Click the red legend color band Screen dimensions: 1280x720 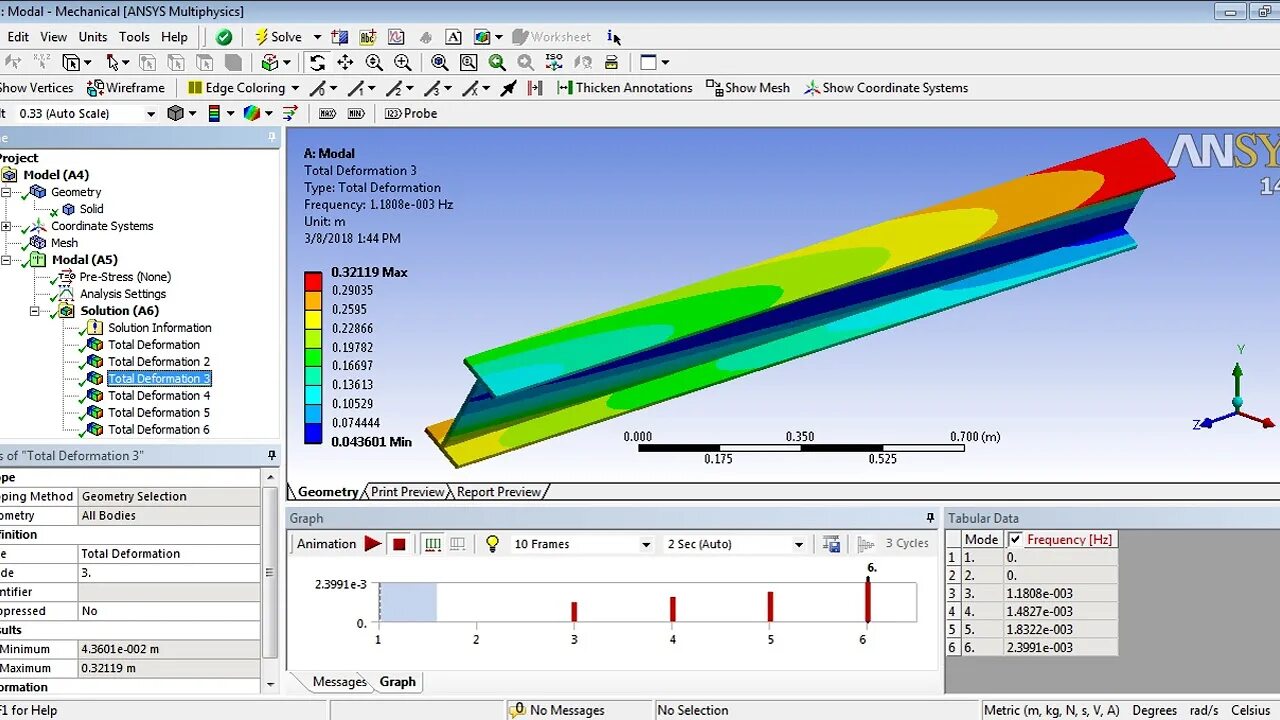click(x=314, y=281)
